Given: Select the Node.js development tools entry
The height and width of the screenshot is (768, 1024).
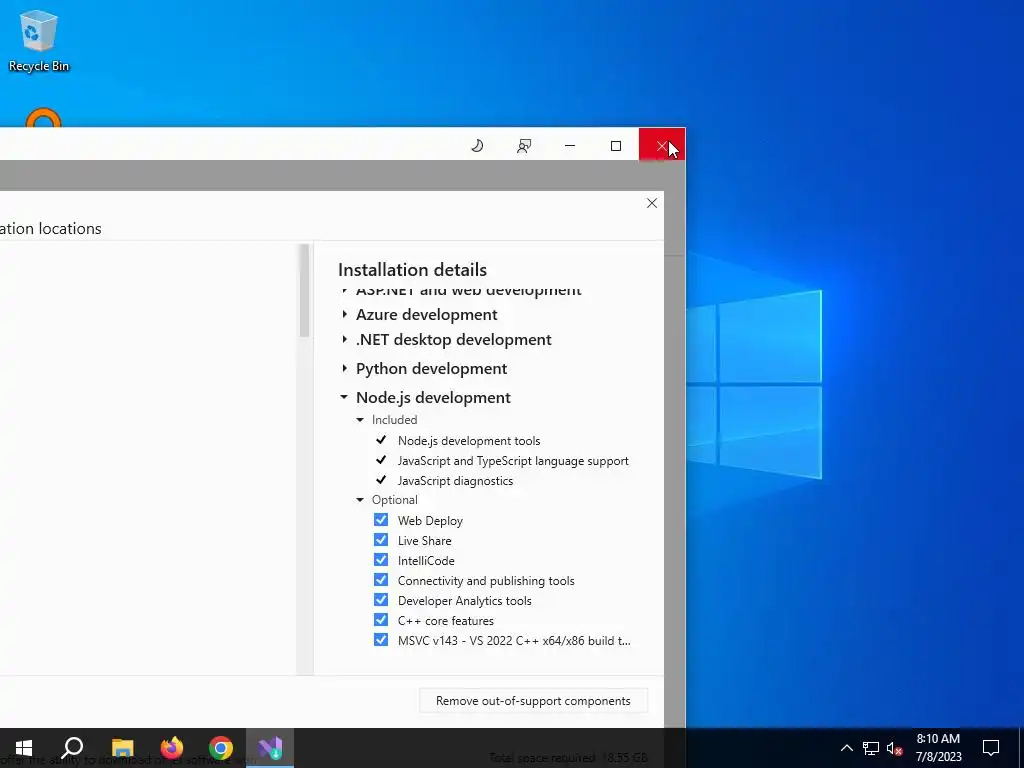Looking at the screenshot, I should [469, 441].
